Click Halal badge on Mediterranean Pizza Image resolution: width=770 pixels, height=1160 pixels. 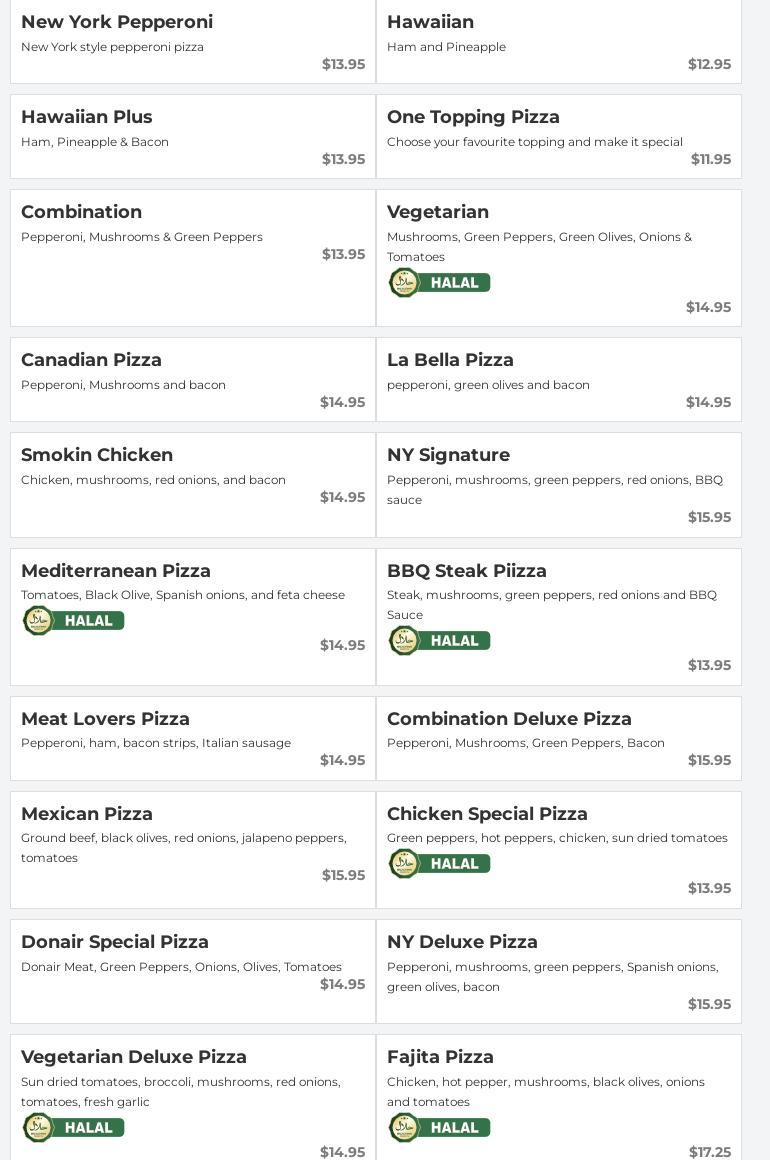pos(73,621)
